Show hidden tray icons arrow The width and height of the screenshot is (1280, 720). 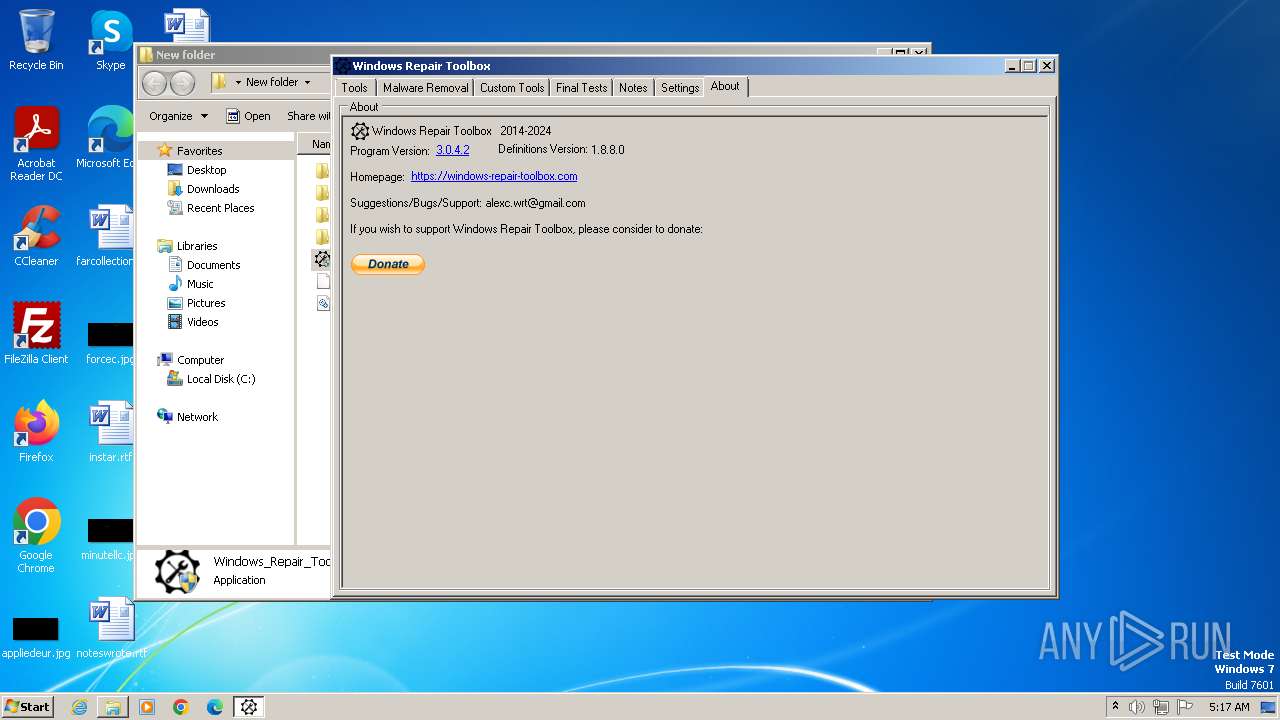pyautogui.click(x=1115, y=707)
